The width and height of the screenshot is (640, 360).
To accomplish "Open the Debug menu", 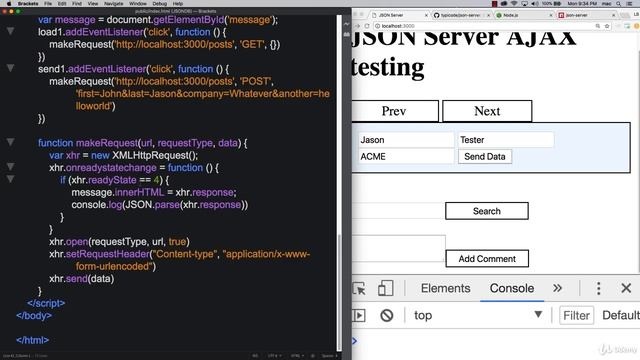I will point(160,3).
